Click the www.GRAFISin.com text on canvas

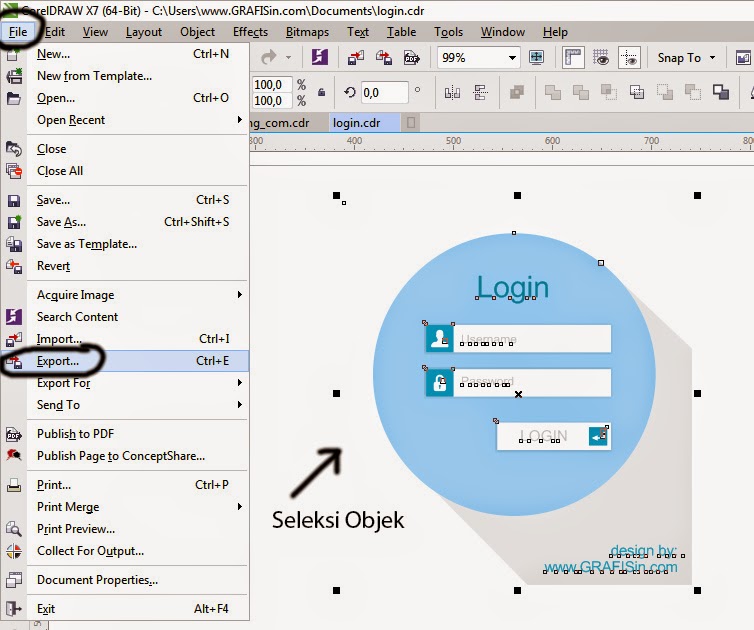click(611, 567)
